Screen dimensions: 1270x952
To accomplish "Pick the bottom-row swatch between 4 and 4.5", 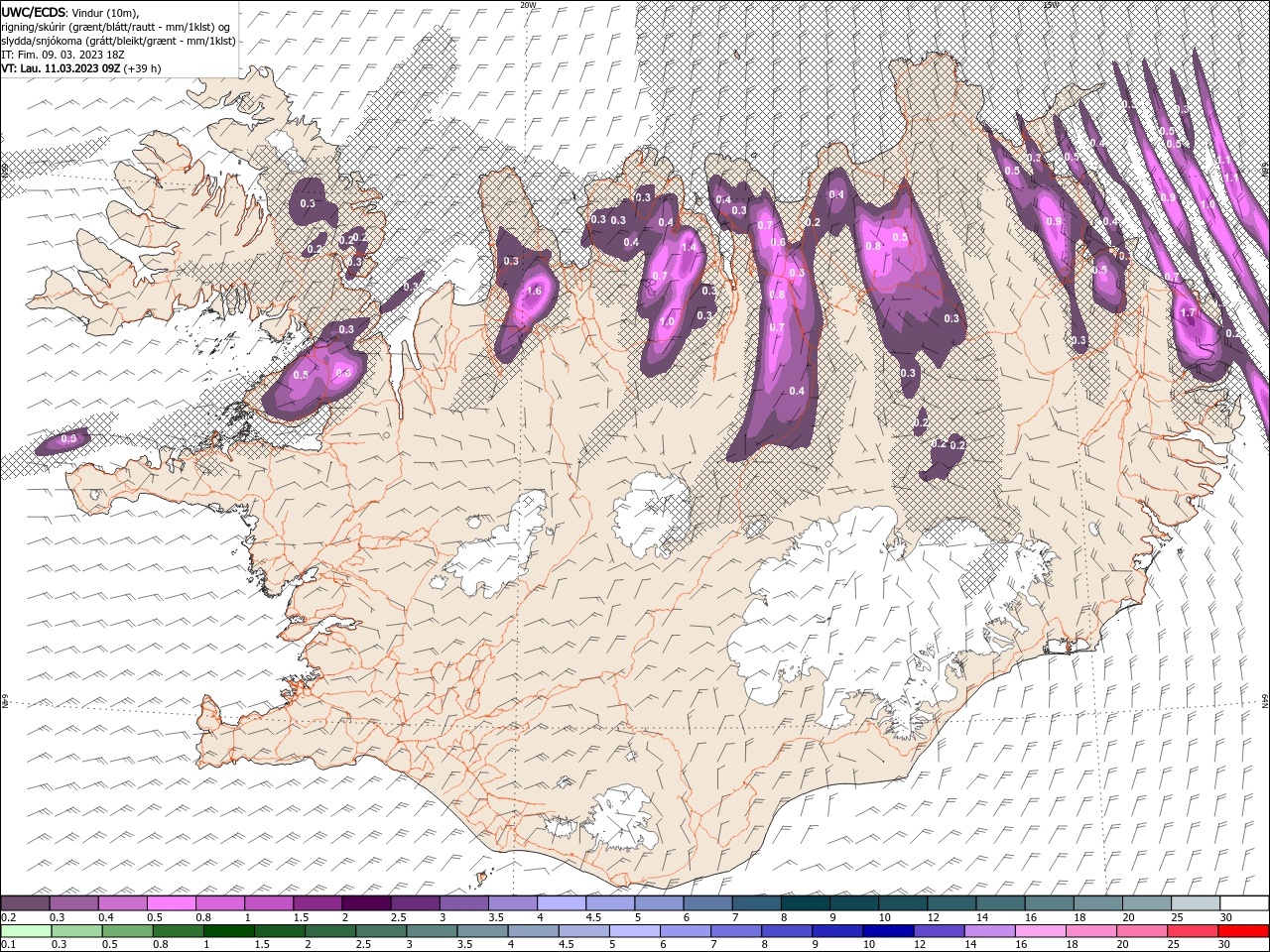I will point(532,931).
